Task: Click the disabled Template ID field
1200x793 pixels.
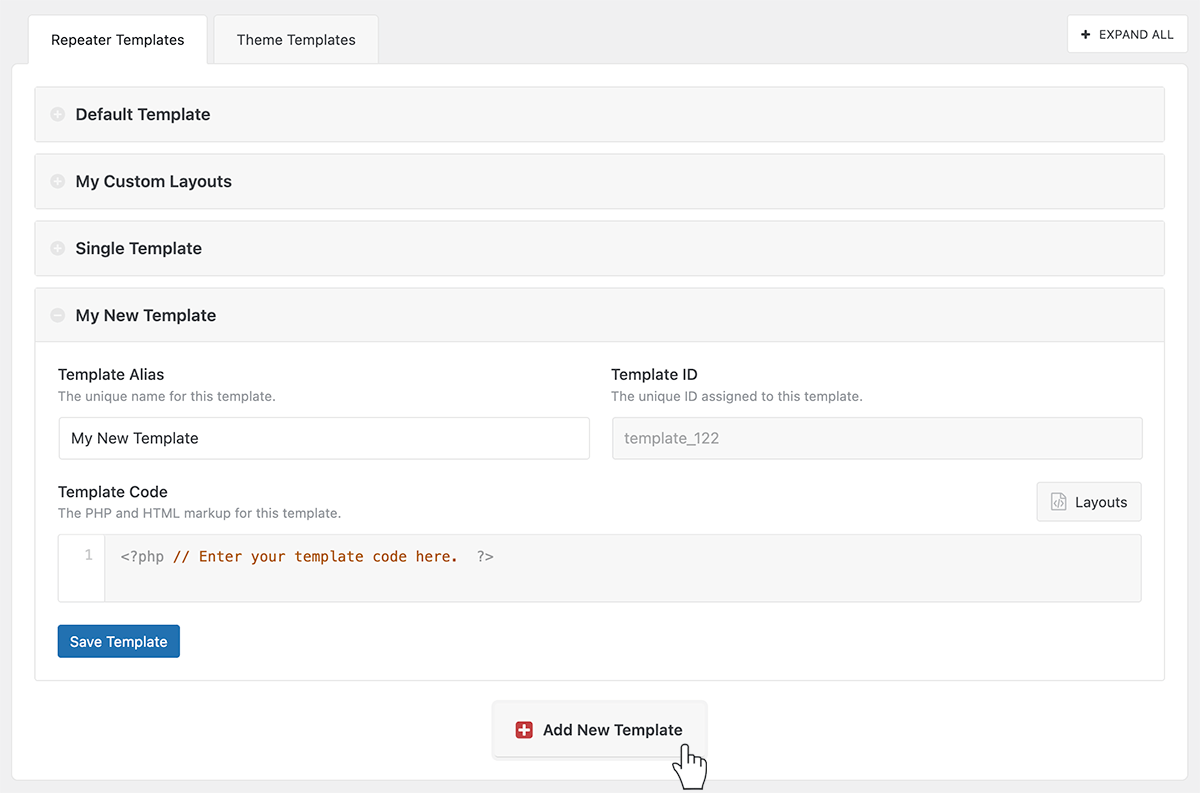Action: 877,438
